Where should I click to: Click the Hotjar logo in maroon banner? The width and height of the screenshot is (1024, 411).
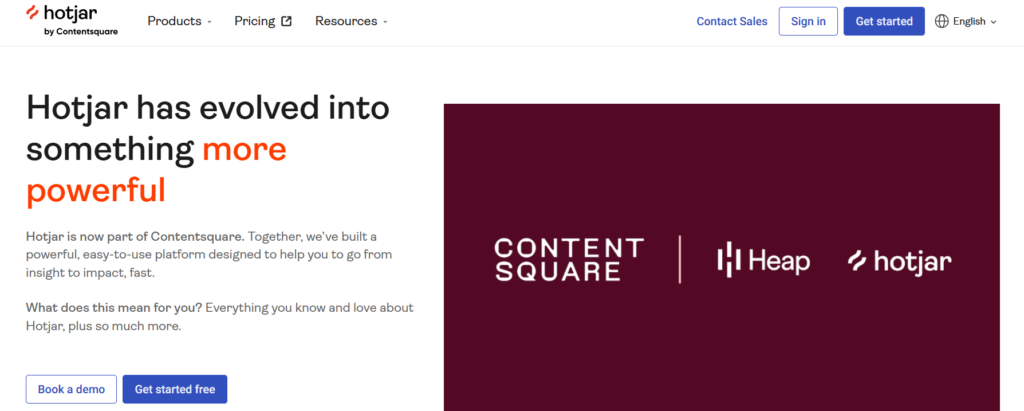coord(899,261)
